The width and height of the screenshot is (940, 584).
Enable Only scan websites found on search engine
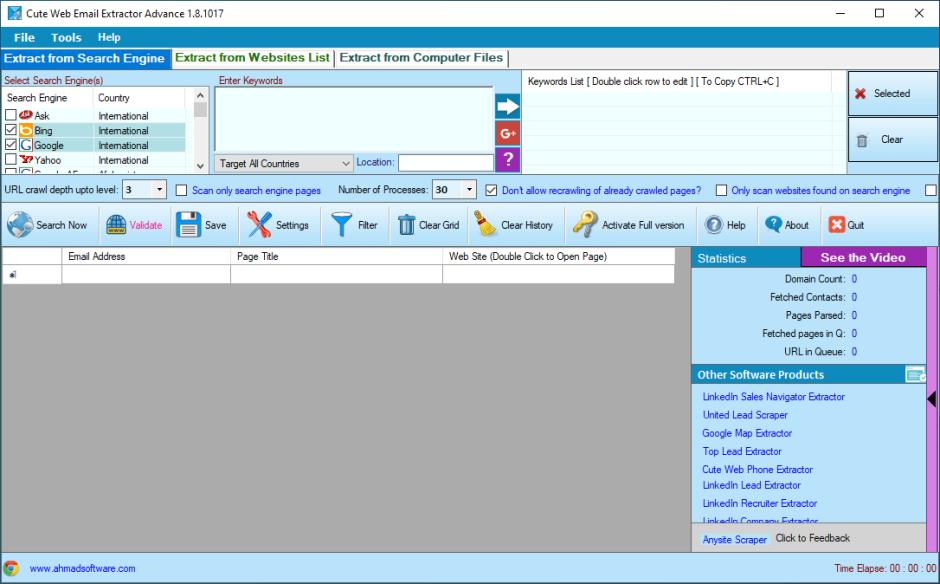click(x=721, y=190)
